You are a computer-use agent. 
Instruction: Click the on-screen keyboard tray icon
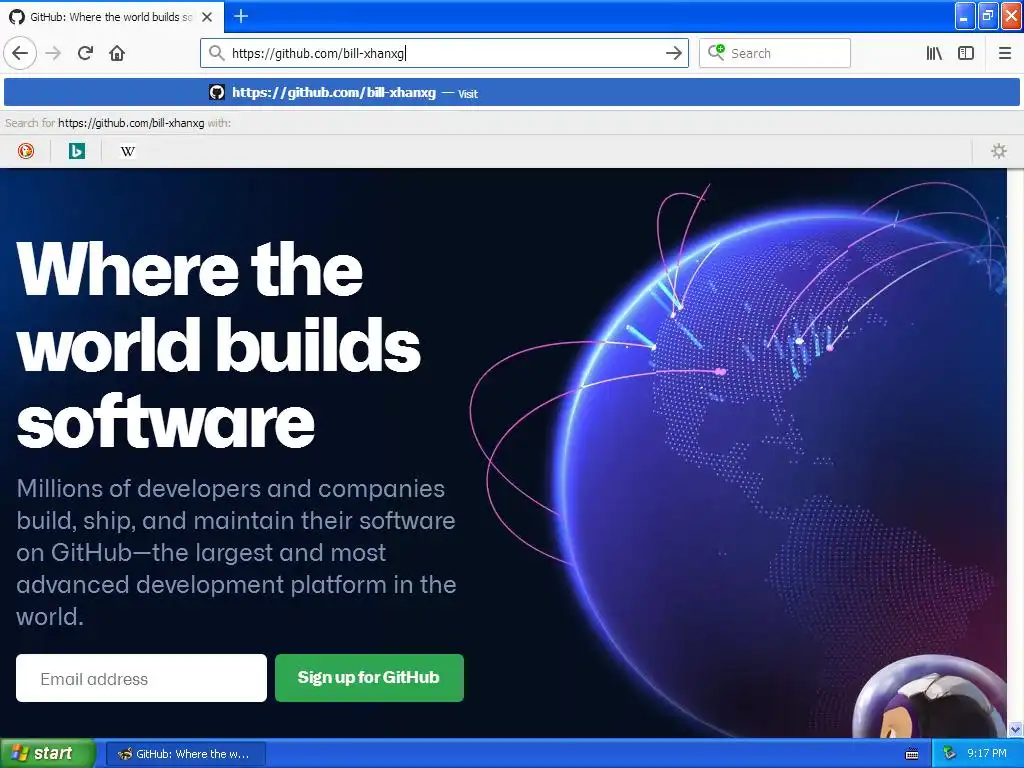pyautogui.click(x=912, y=754)
